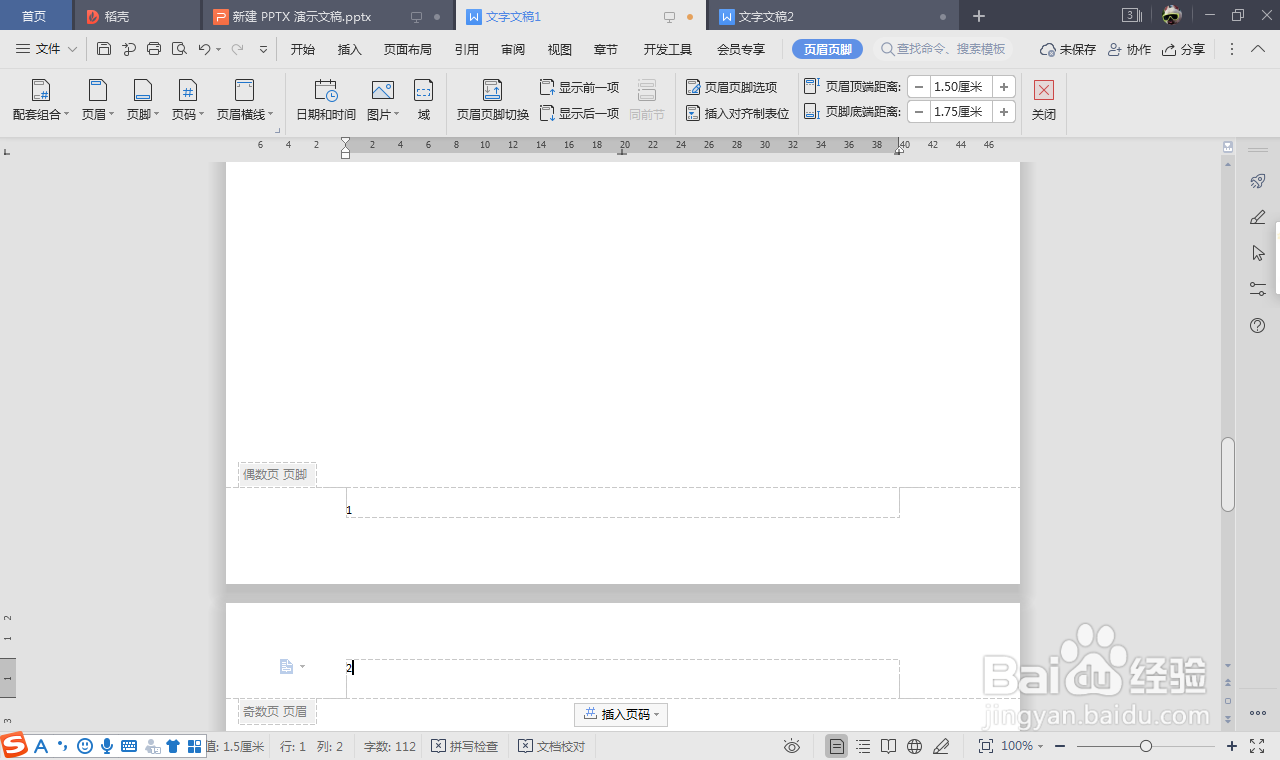Viewport: 1280px width, 760px height.
Task: Toggle 拼写检查 in the status bar
Action: coord(465,746)
